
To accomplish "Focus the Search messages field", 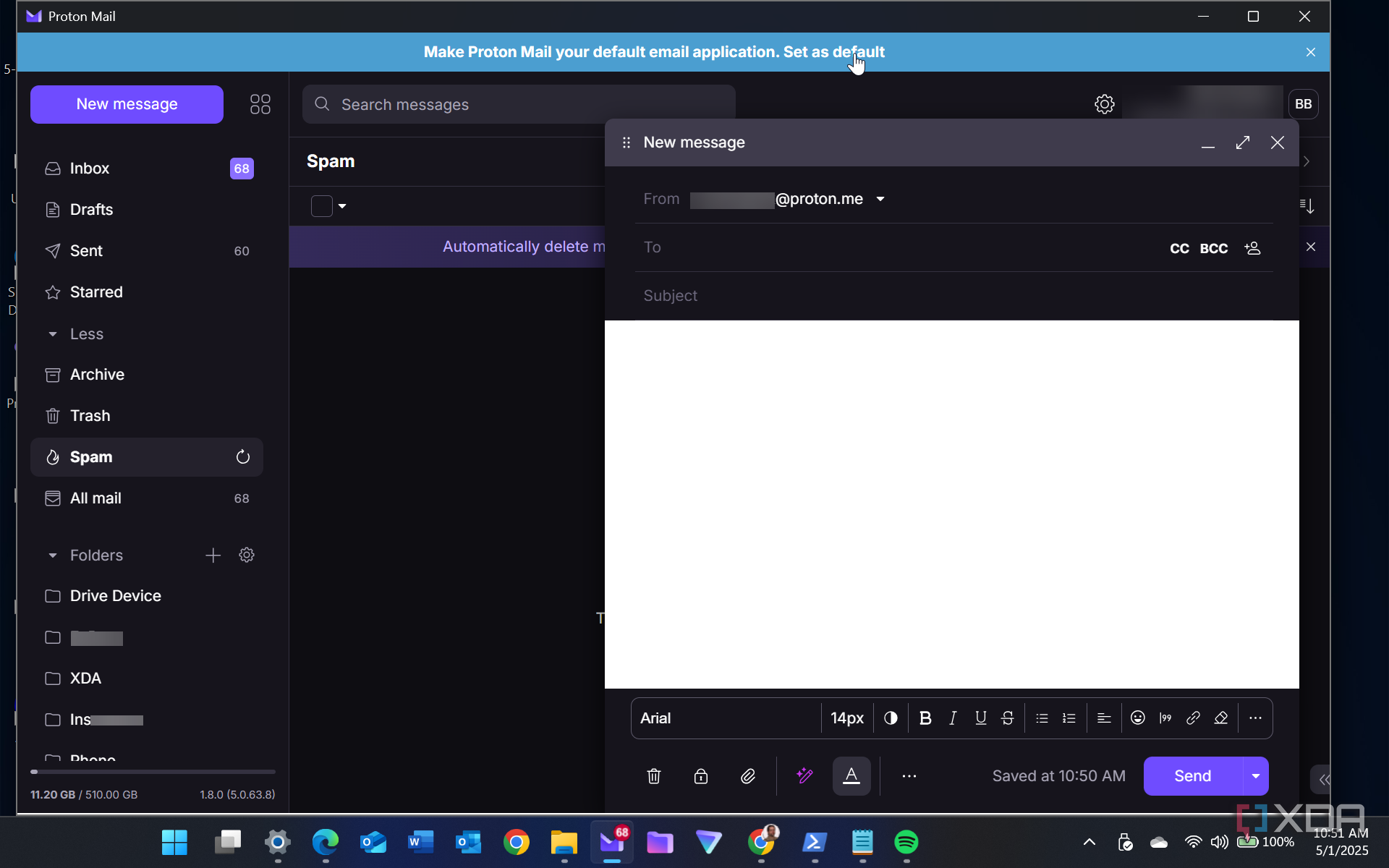I will (x=519, y=105).
